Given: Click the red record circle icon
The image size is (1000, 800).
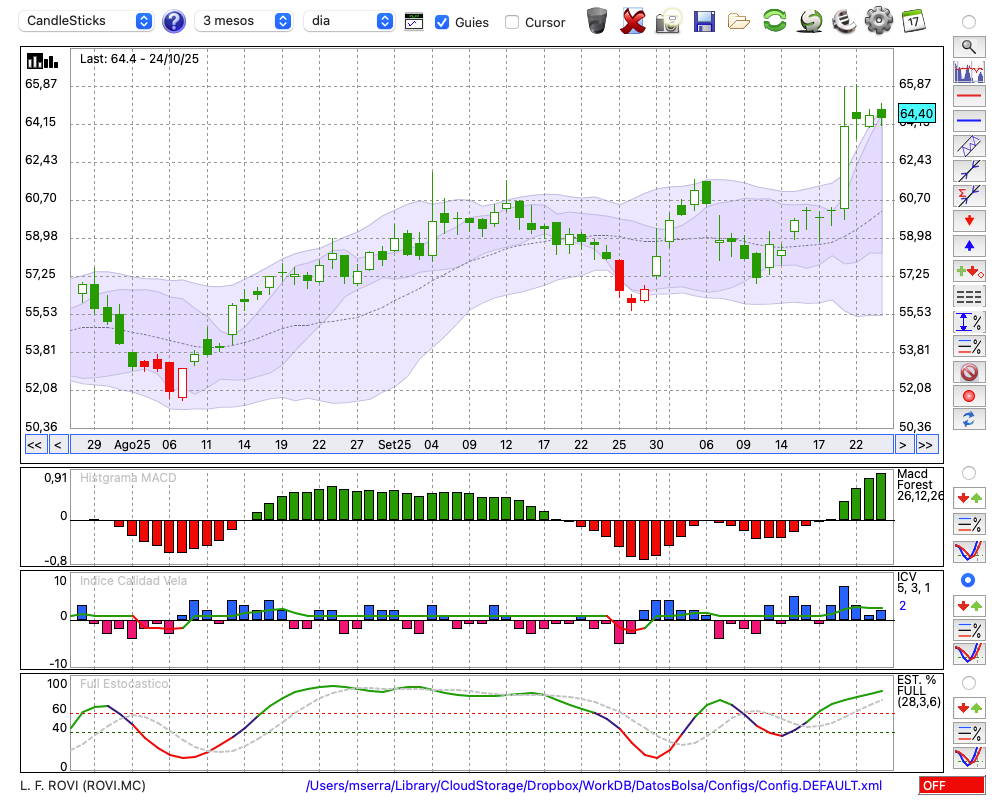Looking at the screenshot, I should click(969, 396).
